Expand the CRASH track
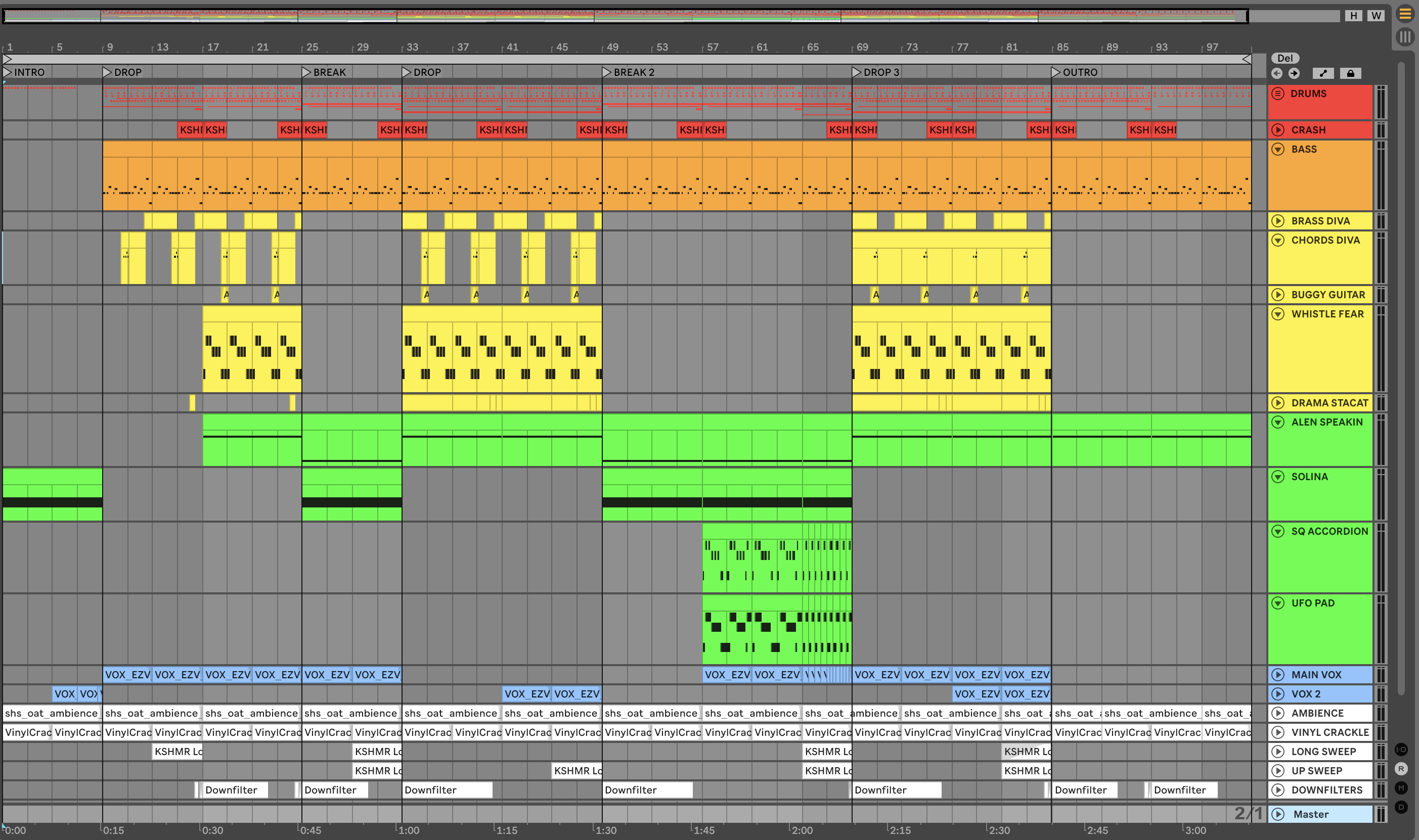1419x840 pixels. click(1278, 130)
